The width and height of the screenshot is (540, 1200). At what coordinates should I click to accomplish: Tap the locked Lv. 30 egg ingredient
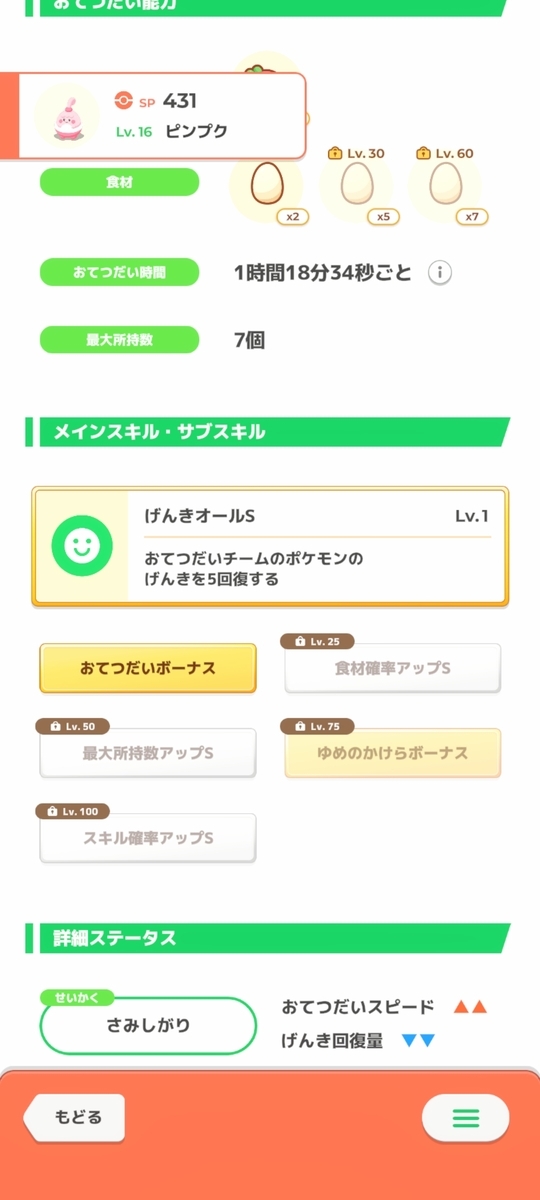tap(357, 186)
